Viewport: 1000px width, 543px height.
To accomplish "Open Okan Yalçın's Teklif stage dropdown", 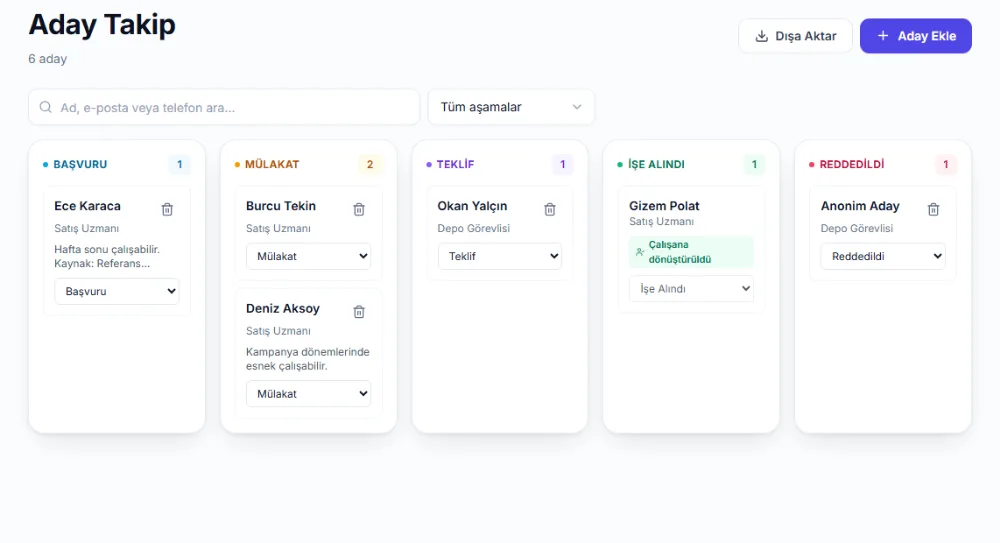I will [x=500, y=256].
